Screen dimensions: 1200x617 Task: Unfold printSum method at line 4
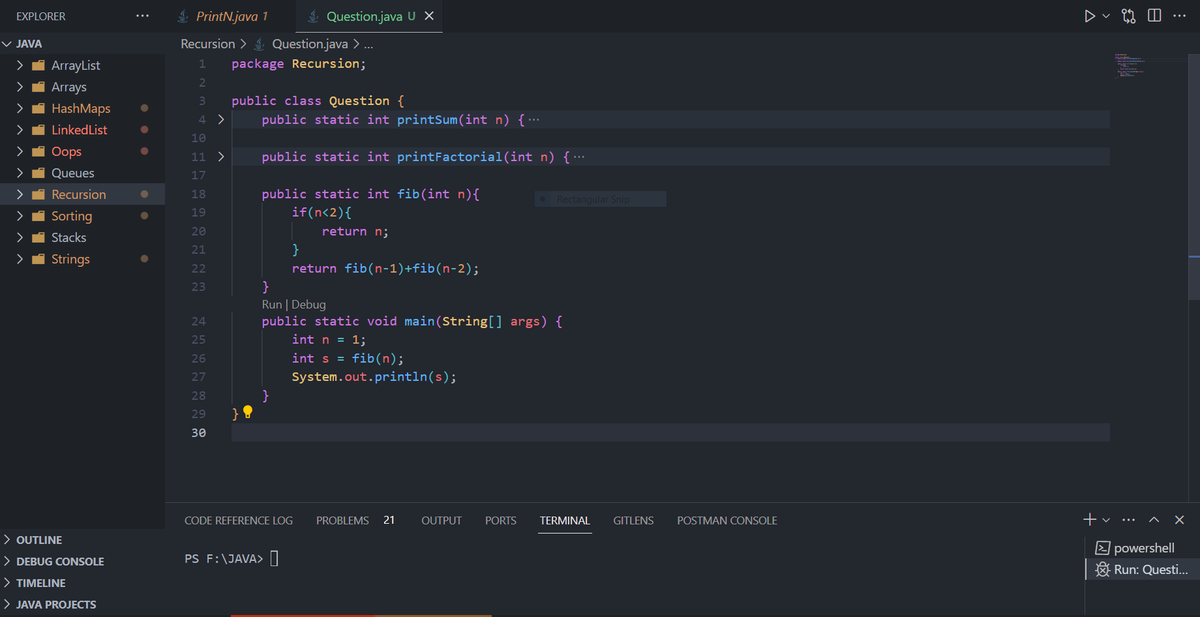click(x=222, y=120)
